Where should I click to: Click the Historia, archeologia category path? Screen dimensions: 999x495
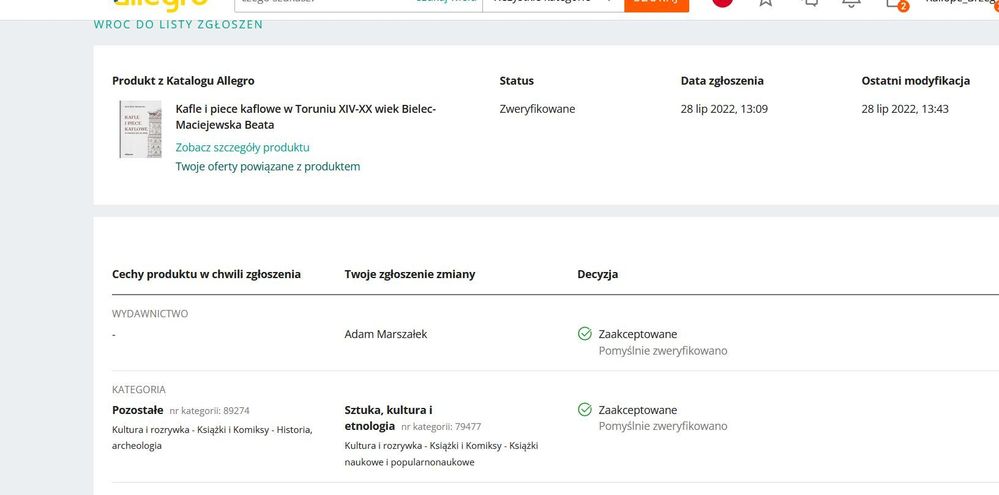[x=212, y=438]
